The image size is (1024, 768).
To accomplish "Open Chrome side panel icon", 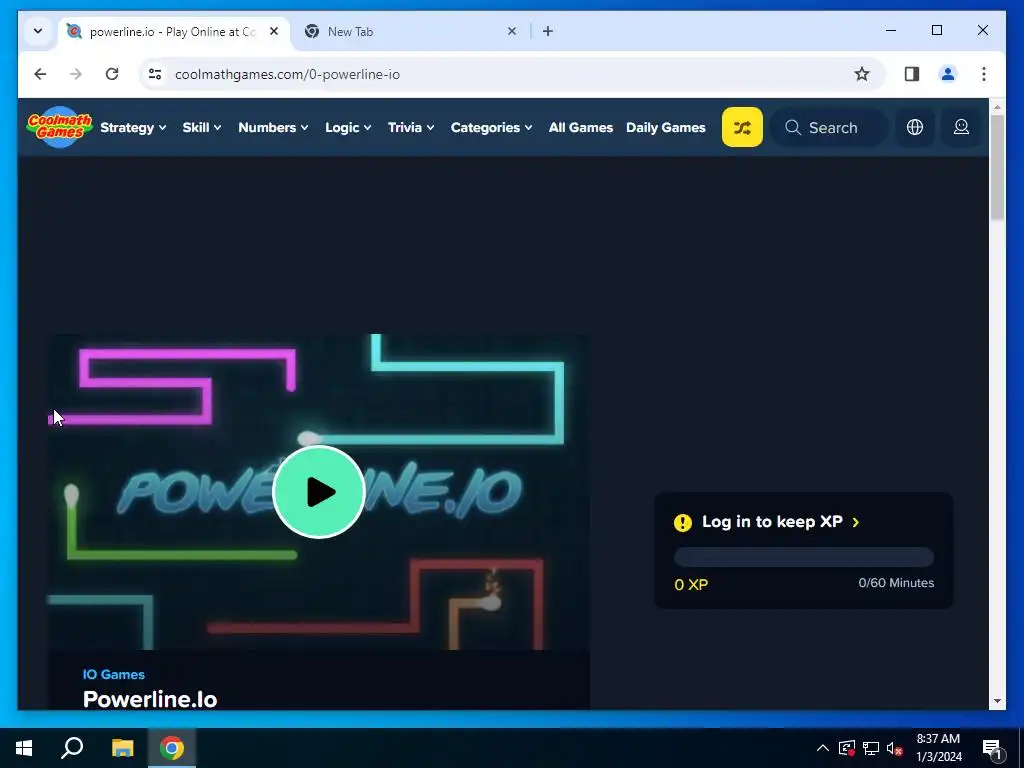I will click(x=912, y=74).
